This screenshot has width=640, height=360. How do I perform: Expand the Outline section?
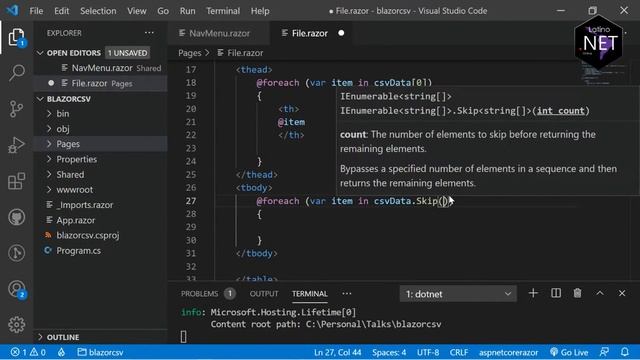tap(40, 337)
